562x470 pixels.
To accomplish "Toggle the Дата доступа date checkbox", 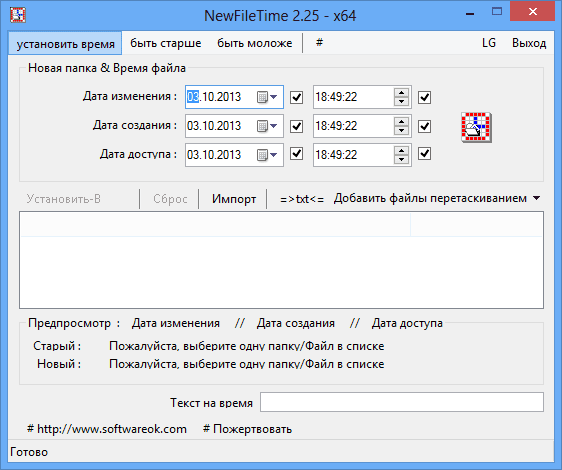I will click(x=296, y=154).
